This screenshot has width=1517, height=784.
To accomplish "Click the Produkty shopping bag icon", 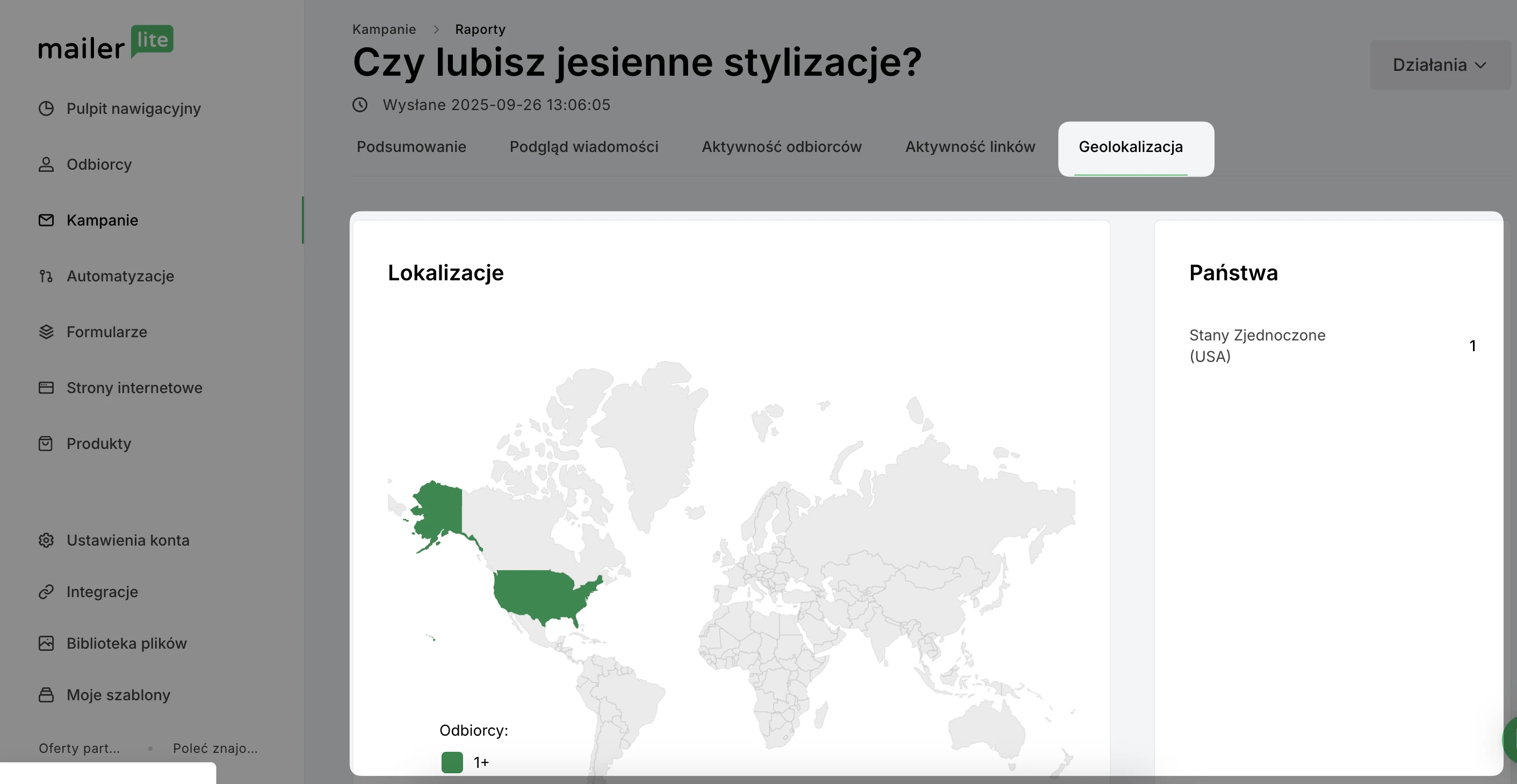I will pyautogui.click(x=46, y=444).
